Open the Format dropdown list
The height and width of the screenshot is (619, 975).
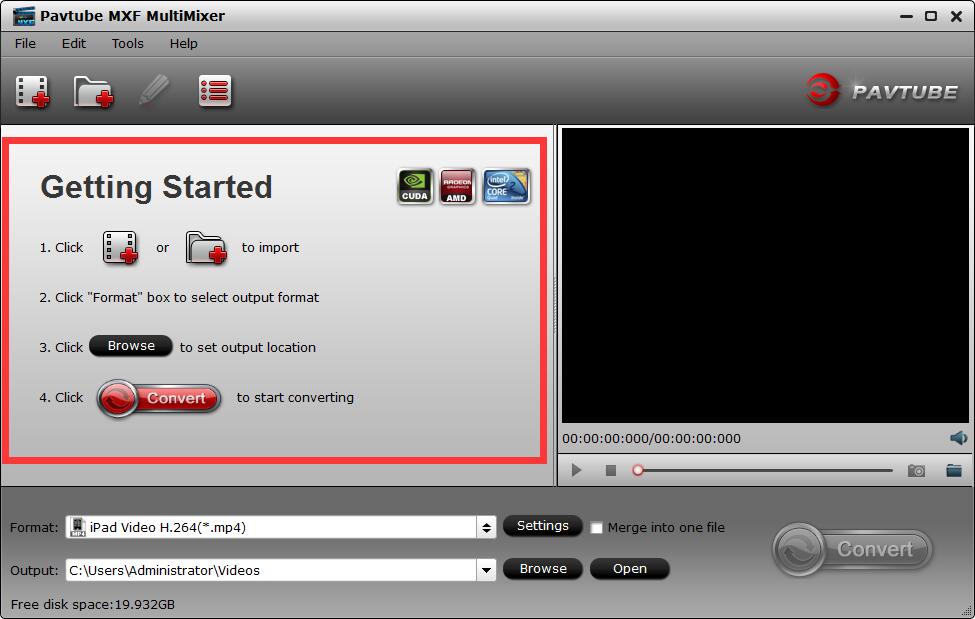click(270, 527)
